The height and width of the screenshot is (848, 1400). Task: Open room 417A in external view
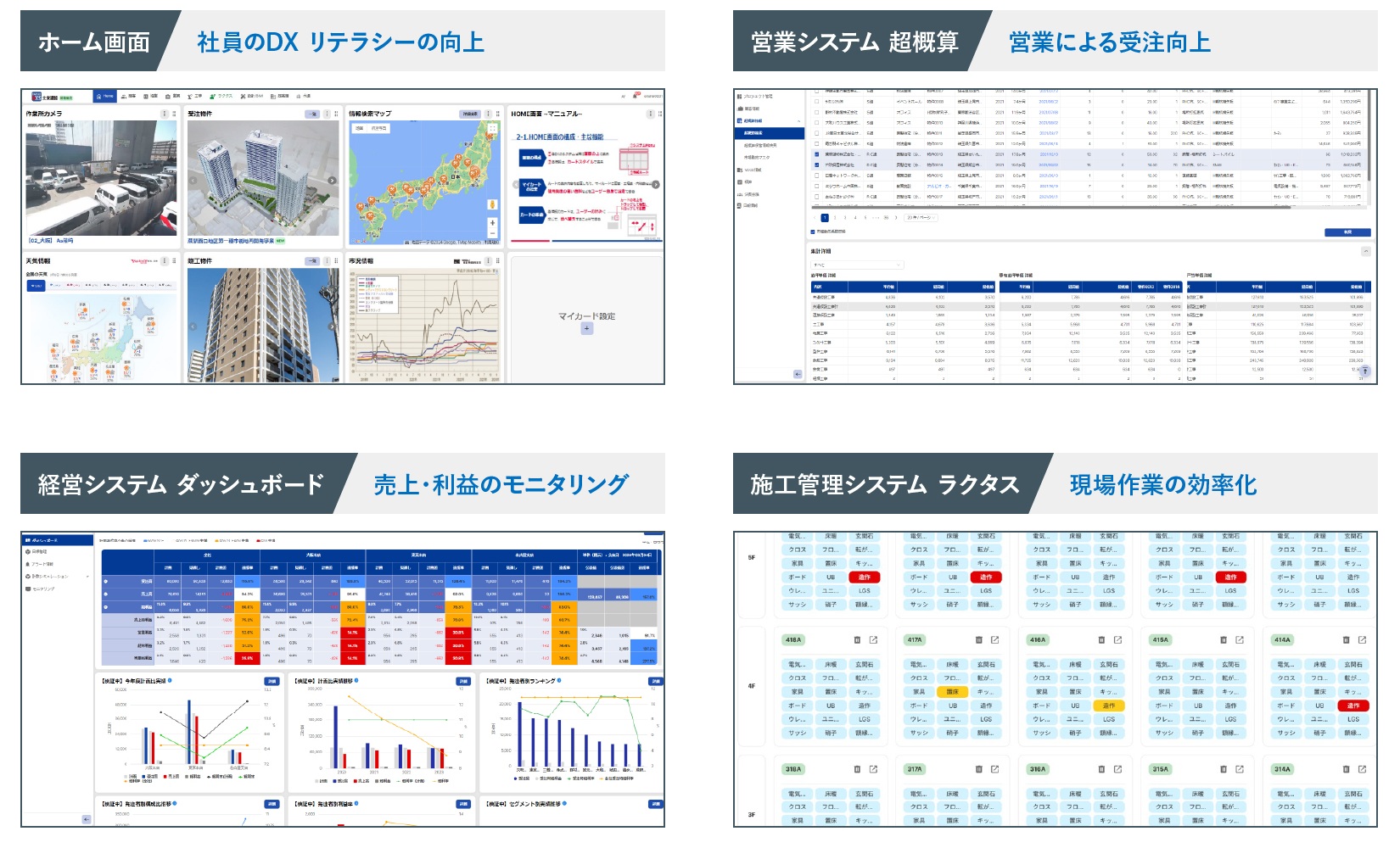tap(995, 640)
